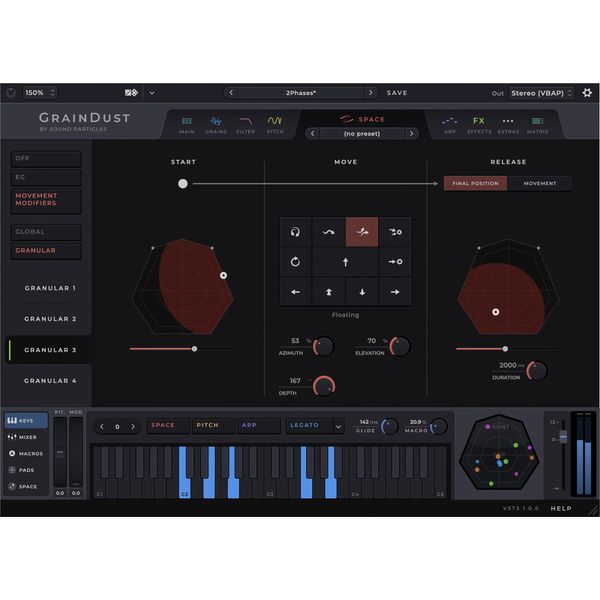This screenshot has height=600, width=600.
Task: Enable MOVEMENT release mode
Action: 540,183
